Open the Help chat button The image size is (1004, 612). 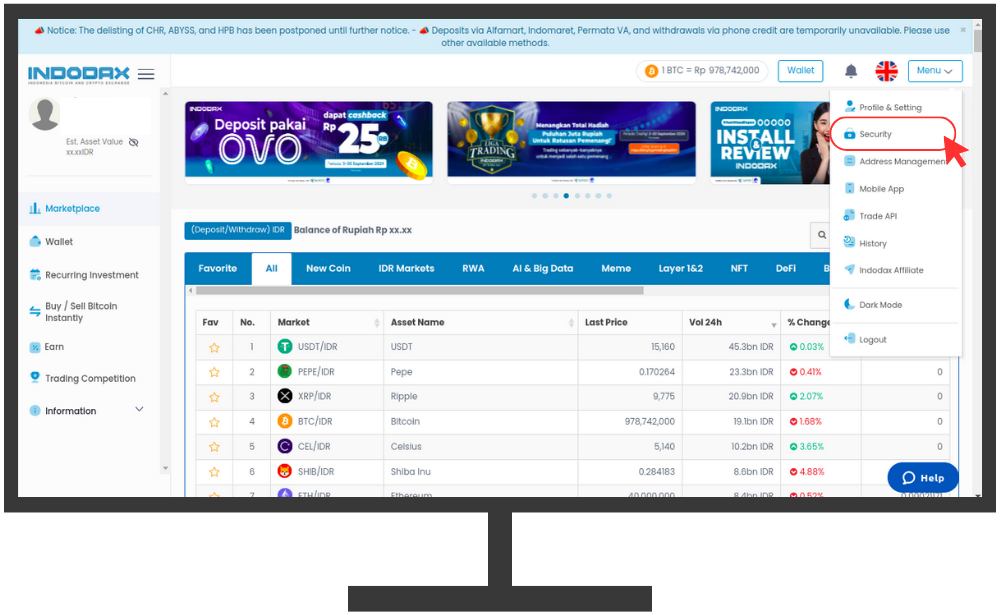[923, 478]
